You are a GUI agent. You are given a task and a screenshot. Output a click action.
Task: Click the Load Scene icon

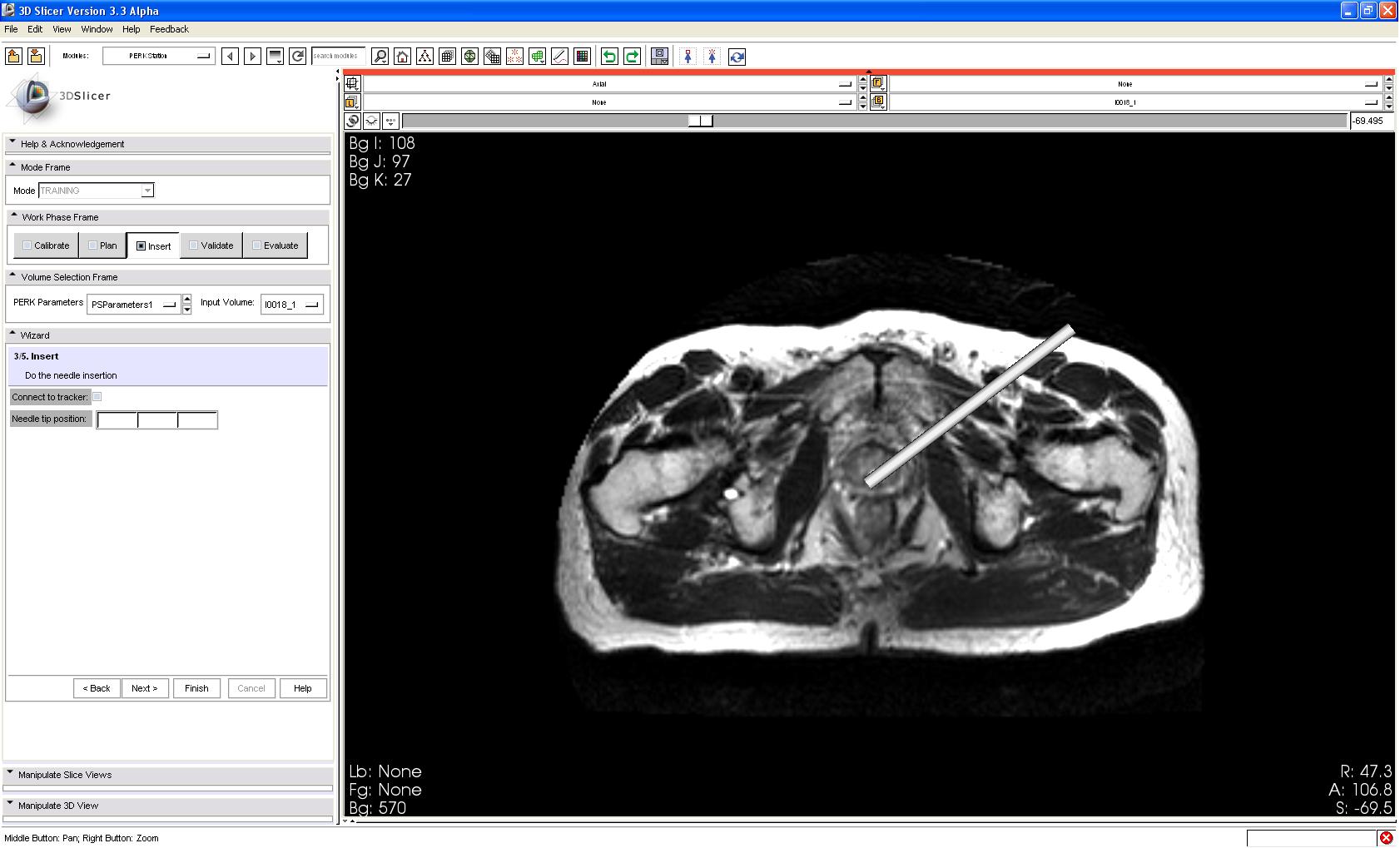[13, 56]
